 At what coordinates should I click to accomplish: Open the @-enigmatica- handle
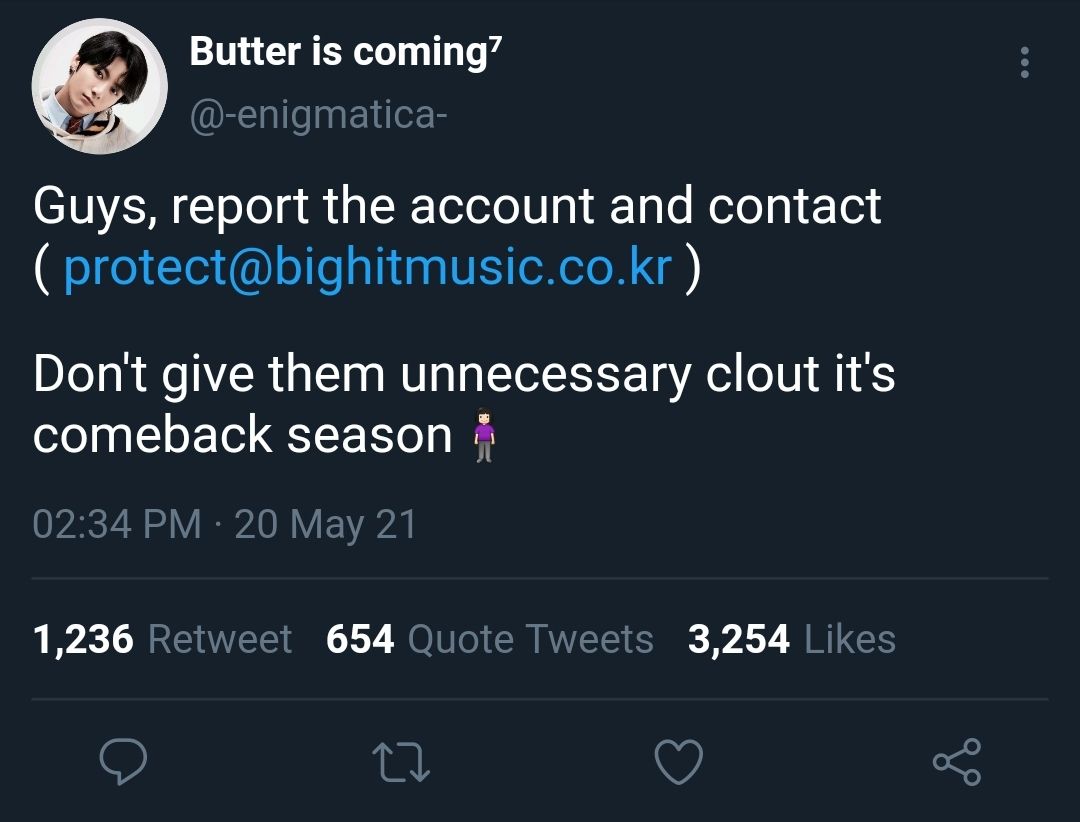click(318, 114)
